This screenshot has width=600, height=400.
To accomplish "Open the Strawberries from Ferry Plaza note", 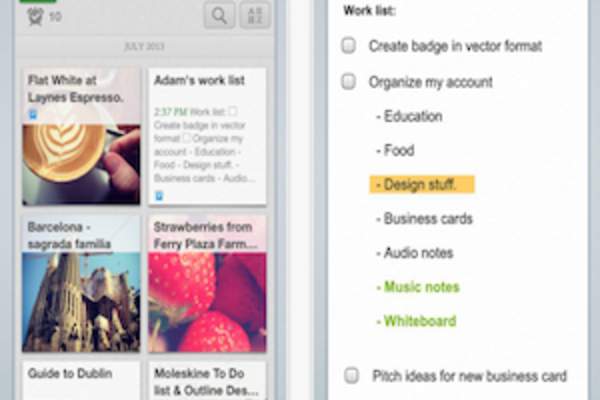I will [x=207, y=284].
